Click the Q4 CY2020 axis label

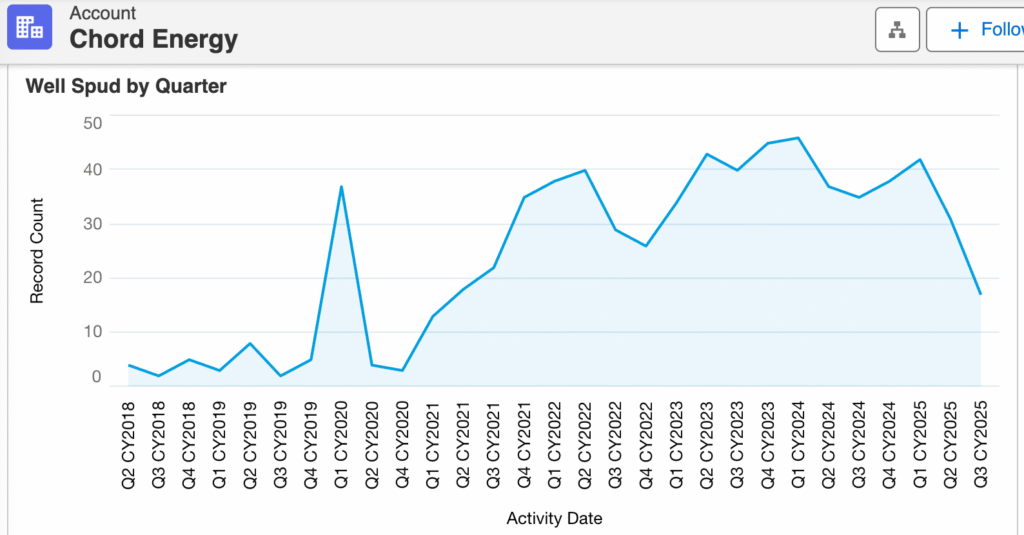click(x=402, y=446)
